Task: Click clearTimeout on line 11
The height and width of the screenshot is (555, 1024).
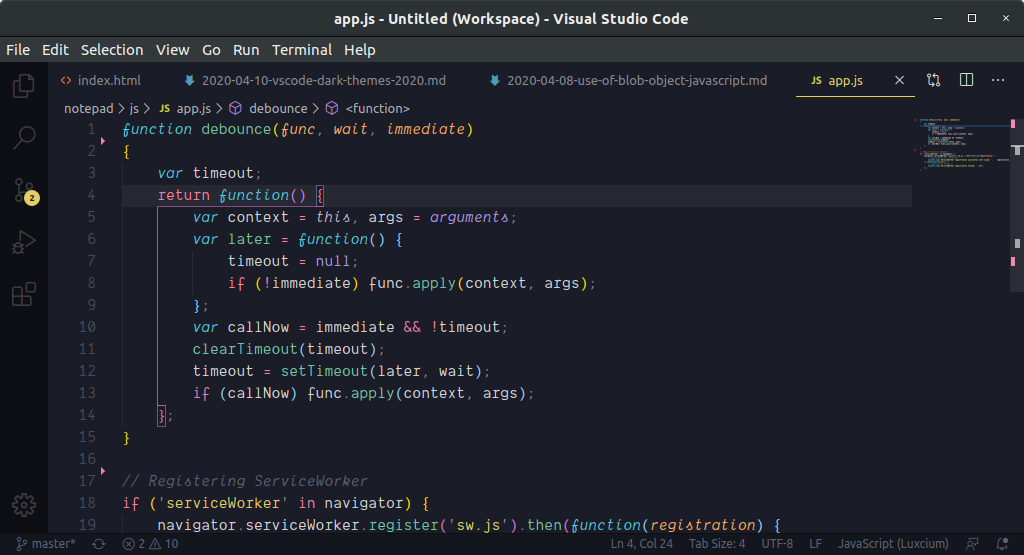Action: (245, 349)
